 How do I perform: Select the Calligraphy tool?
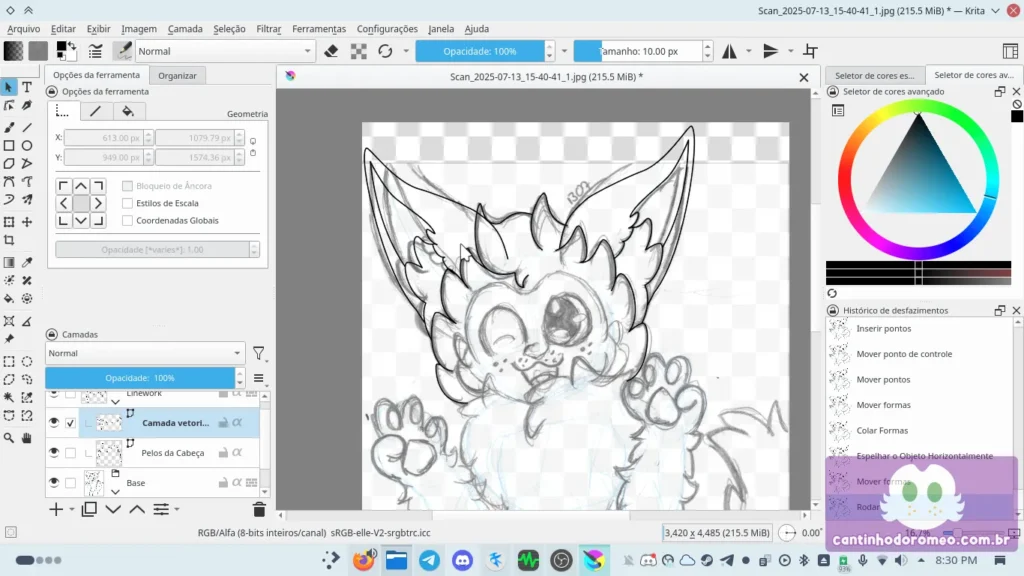pos(27,105)
